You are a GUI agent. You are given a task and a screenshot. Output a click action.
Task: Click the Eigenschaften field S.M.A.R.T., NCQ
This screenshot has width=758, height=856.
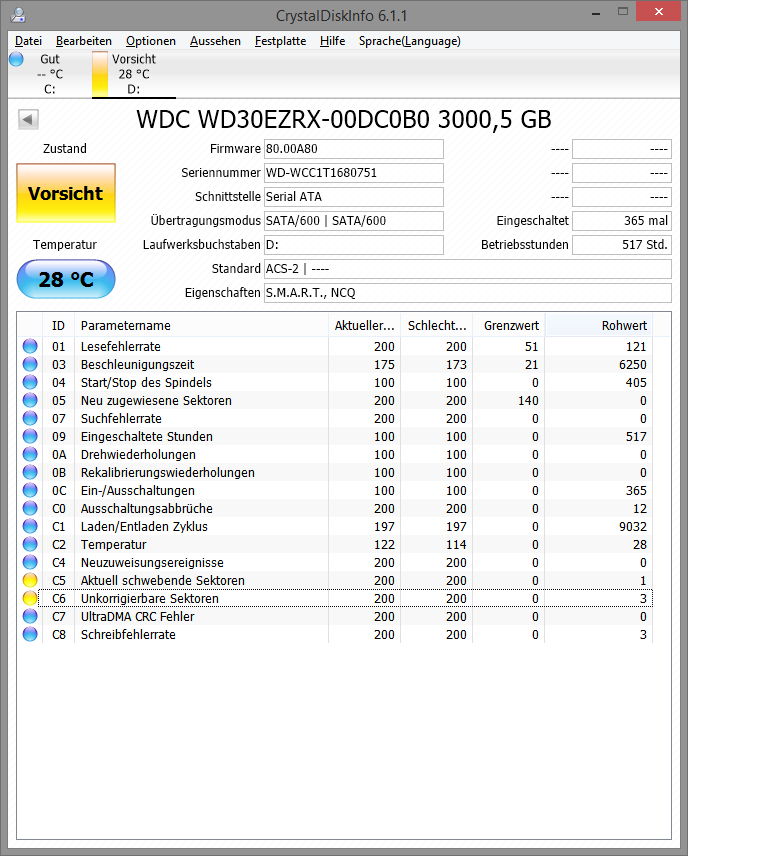point(468,293)
